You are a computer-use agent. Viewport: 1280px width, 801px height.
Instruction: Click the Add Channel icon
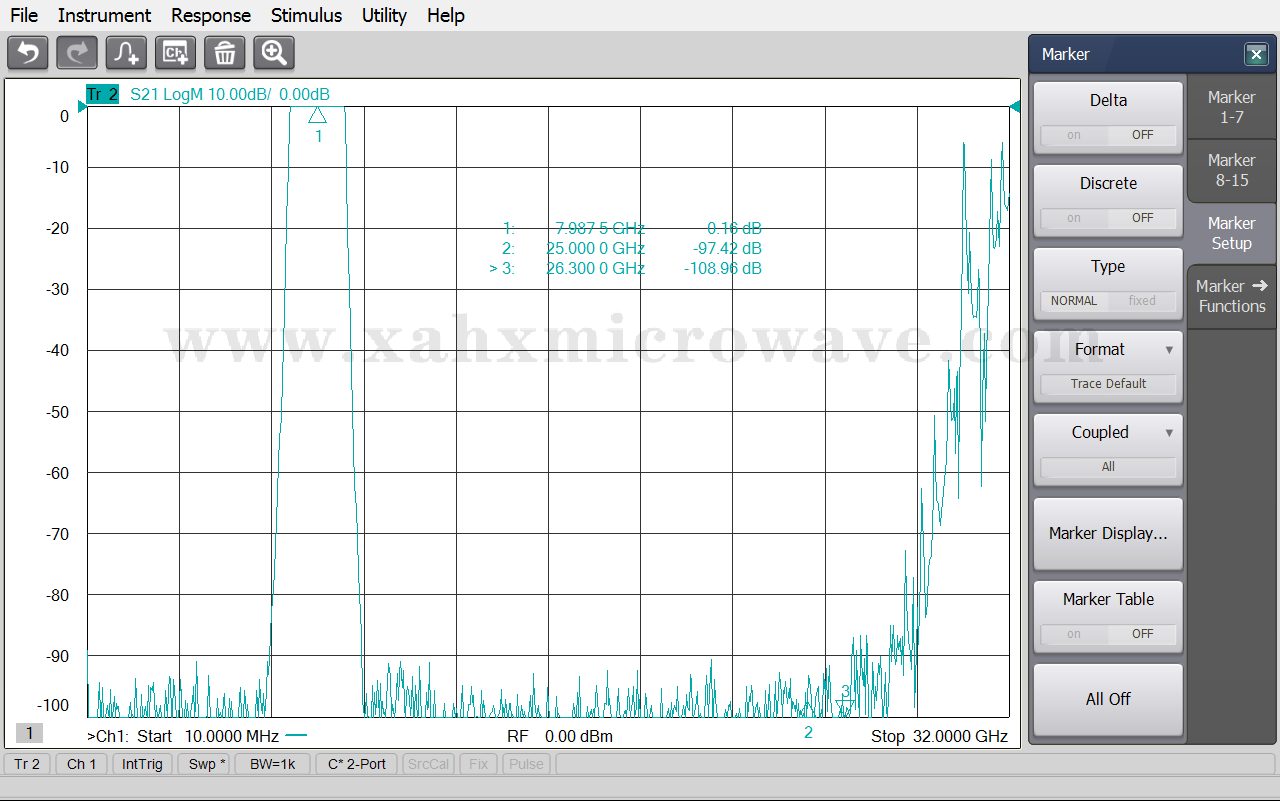[176, 53]
